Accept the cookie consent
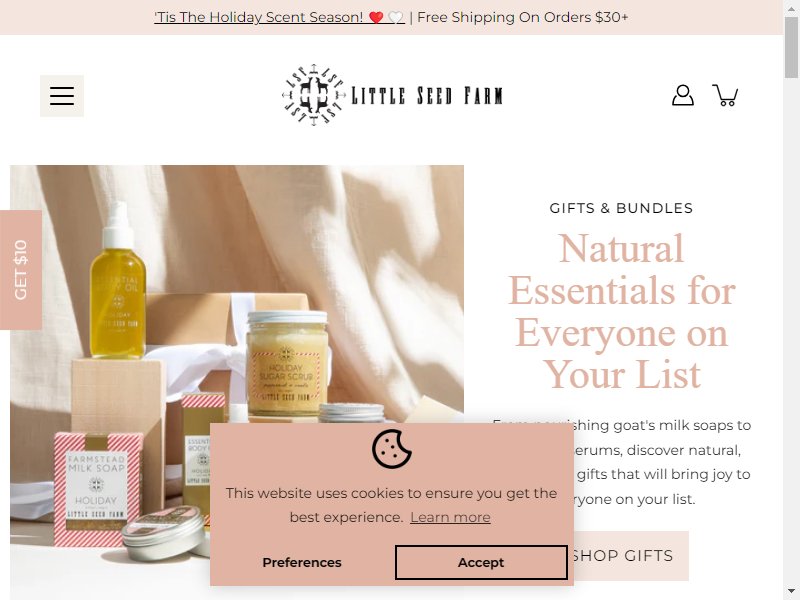This screenshot has height=600, width=800. click(x=481, y=562)
